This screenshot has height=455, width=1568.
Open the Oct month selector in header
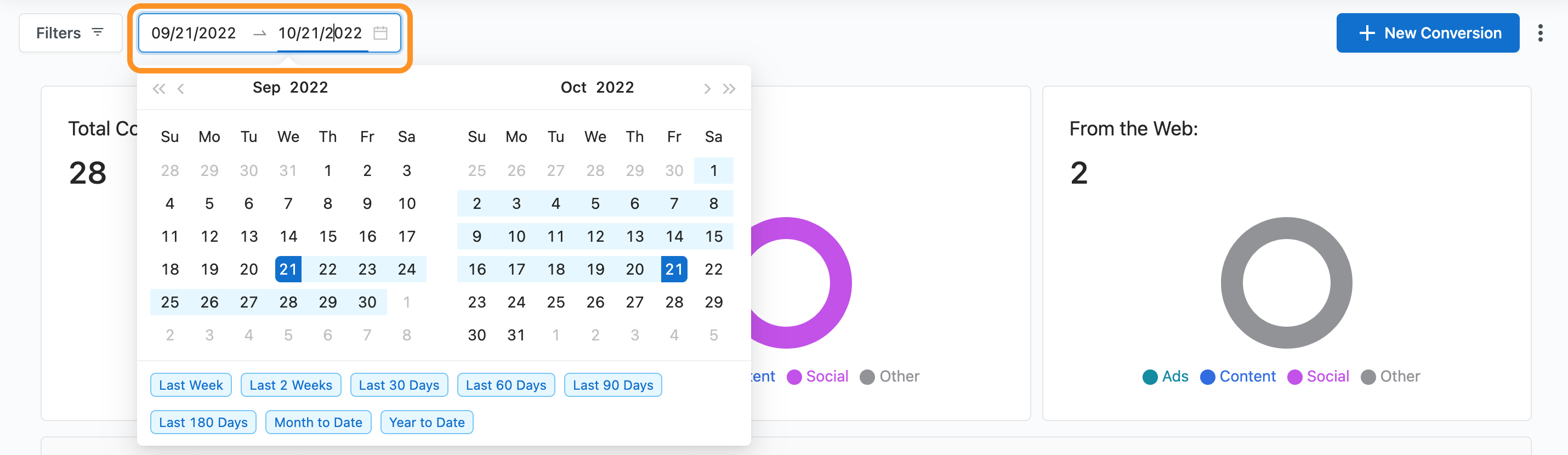pyautogui.click(x=573, y=88)
